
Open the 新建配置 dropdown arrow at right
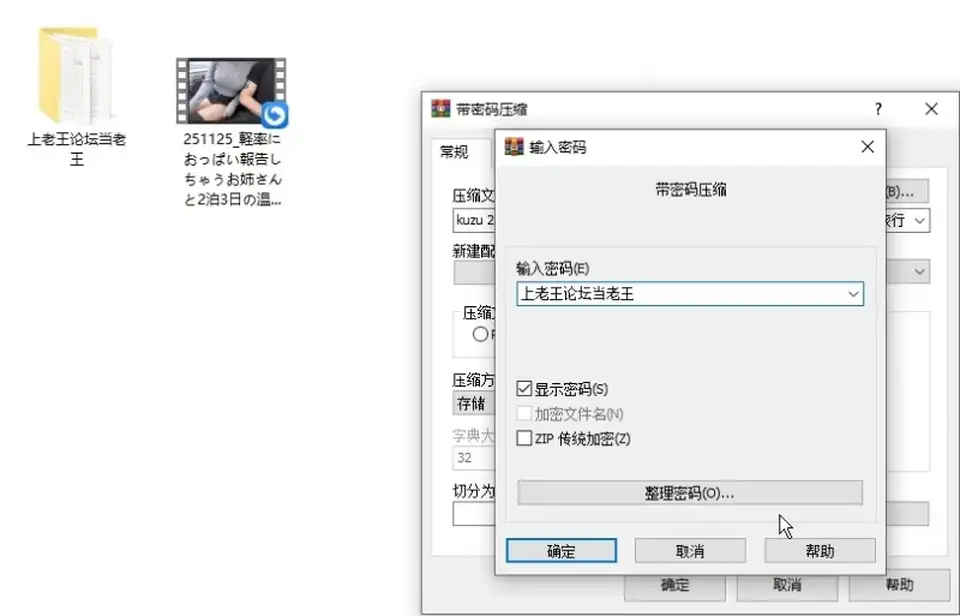click(x=920, y=272)
